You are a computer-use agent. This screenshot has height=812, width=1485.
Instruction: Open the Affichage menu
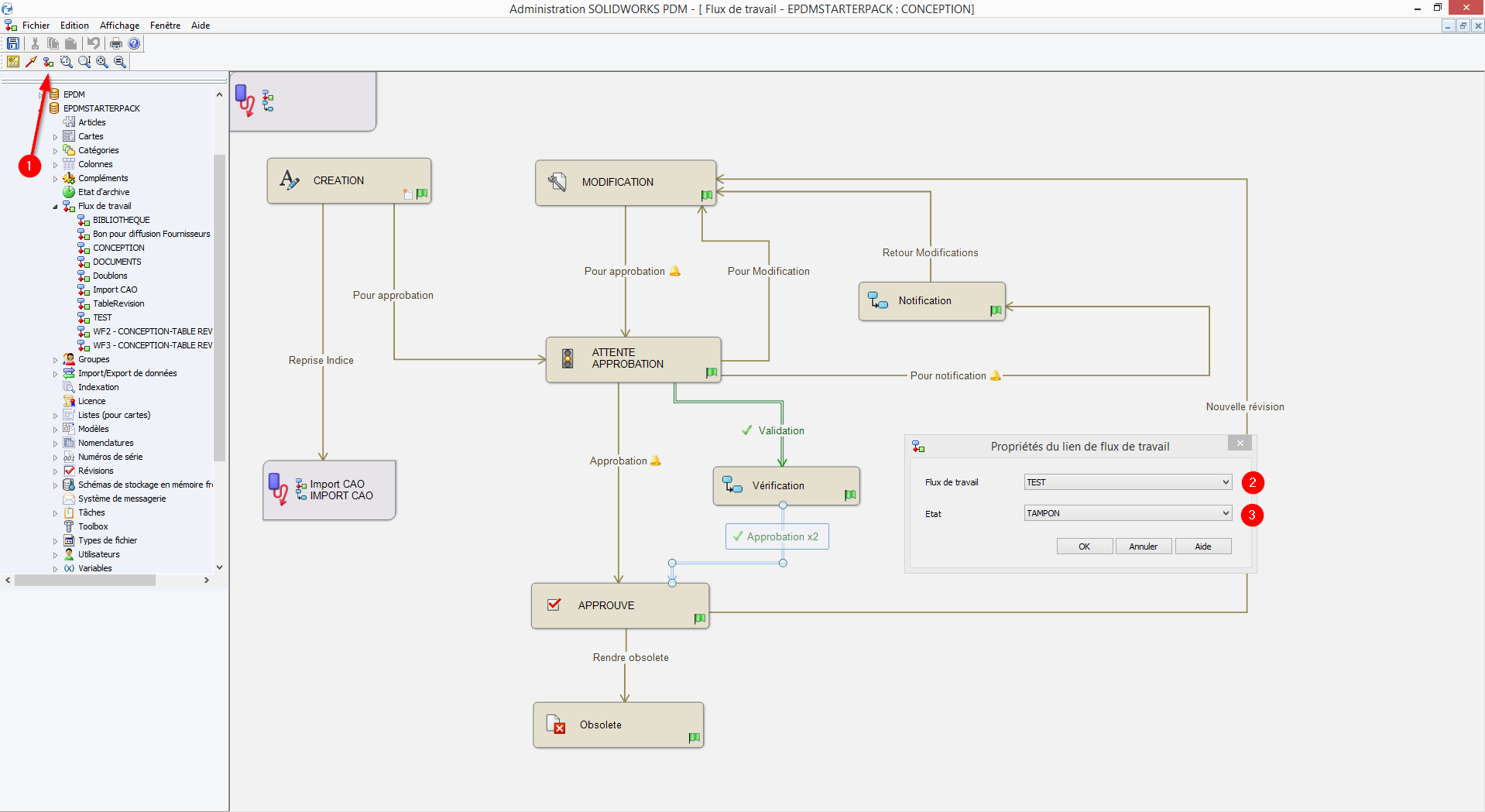click(119, 26)
